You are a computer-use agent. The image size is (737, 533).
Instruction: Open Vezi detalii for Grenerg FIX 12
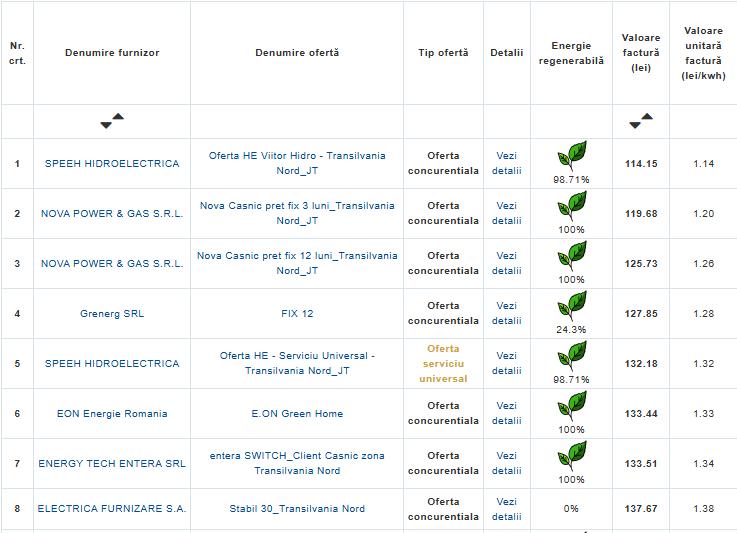507,313
